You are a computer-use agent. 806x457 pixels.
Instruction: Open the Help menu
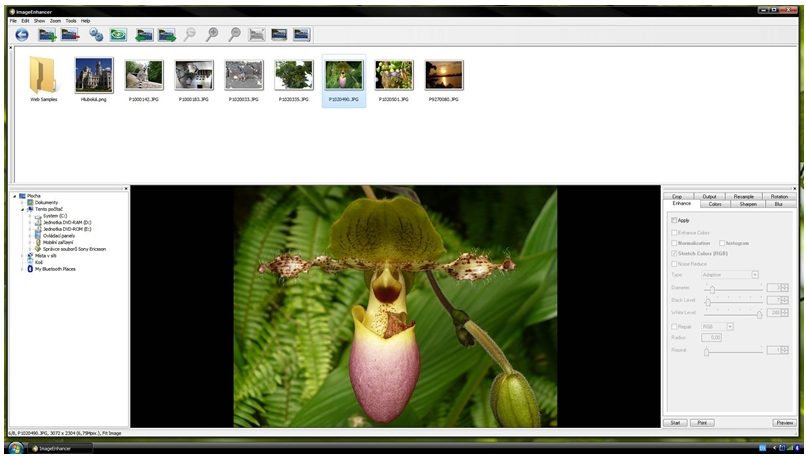coord(85,21)
